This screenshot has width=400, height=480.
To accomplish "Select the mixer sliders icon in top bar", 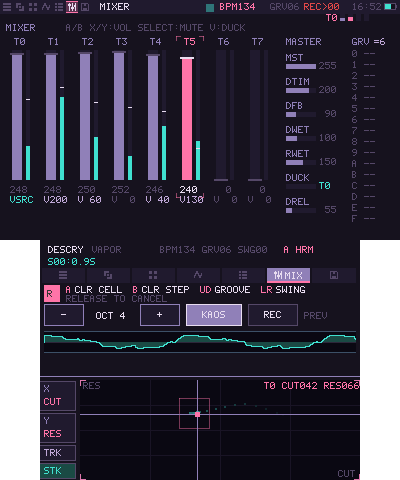I will coord(72,7).
